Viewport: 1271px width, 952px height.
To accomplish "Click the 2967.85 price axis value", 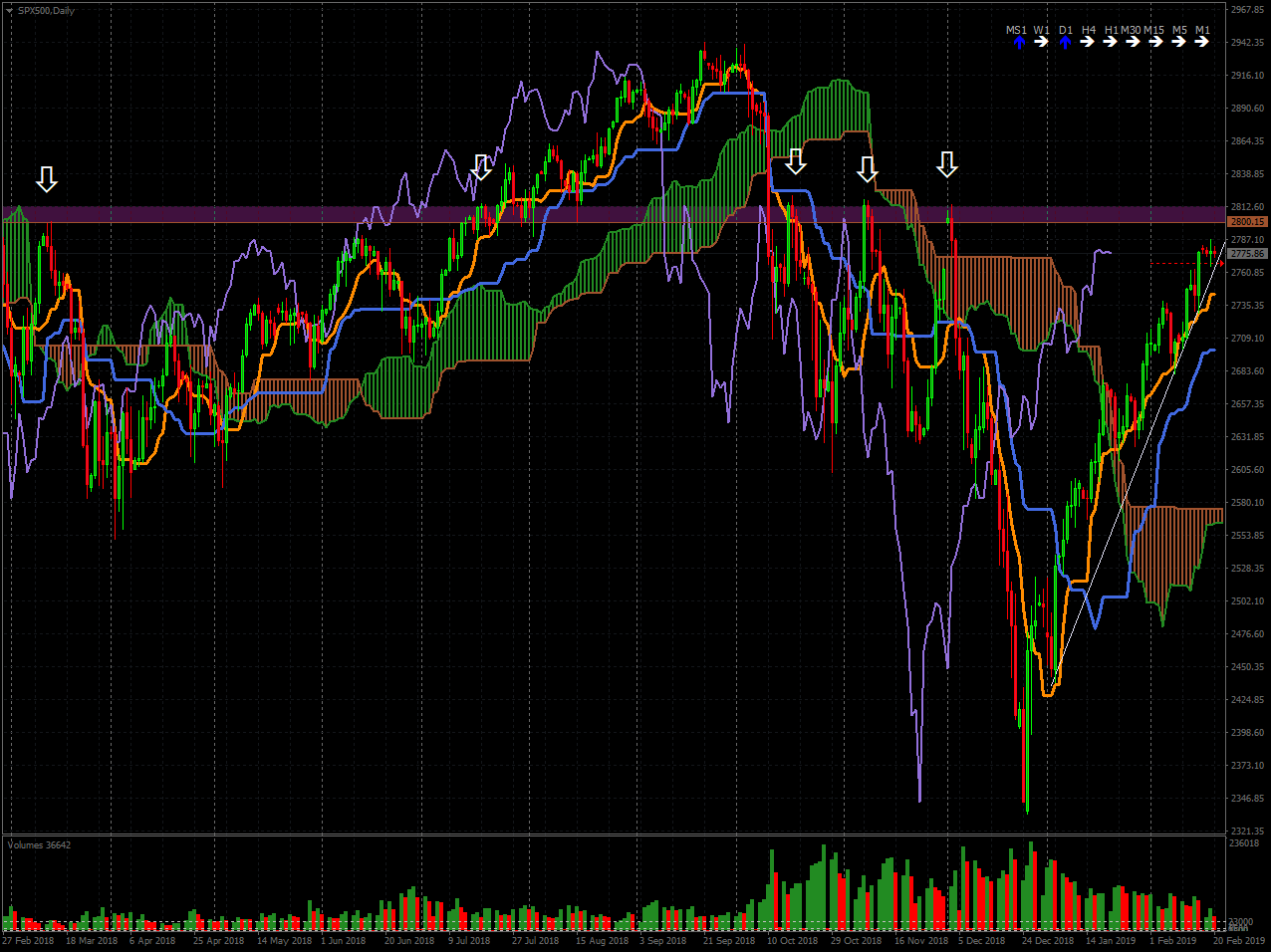I will point(1247,10).
